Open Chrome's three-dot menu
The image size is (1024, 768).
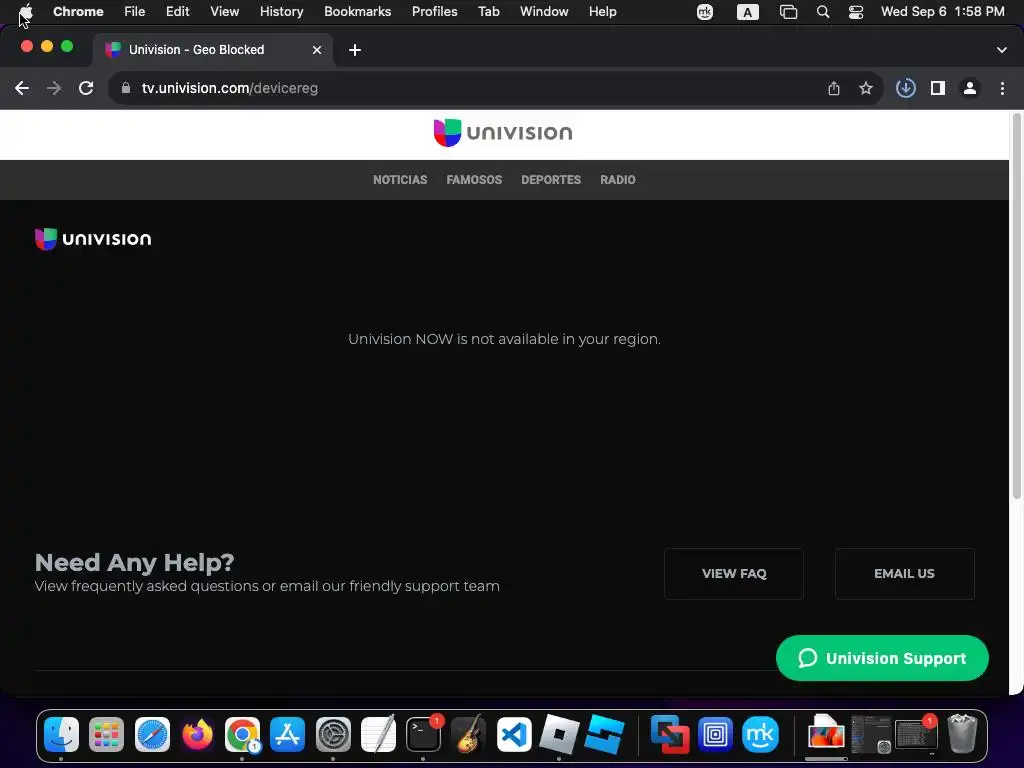[x=1002, y=88]
